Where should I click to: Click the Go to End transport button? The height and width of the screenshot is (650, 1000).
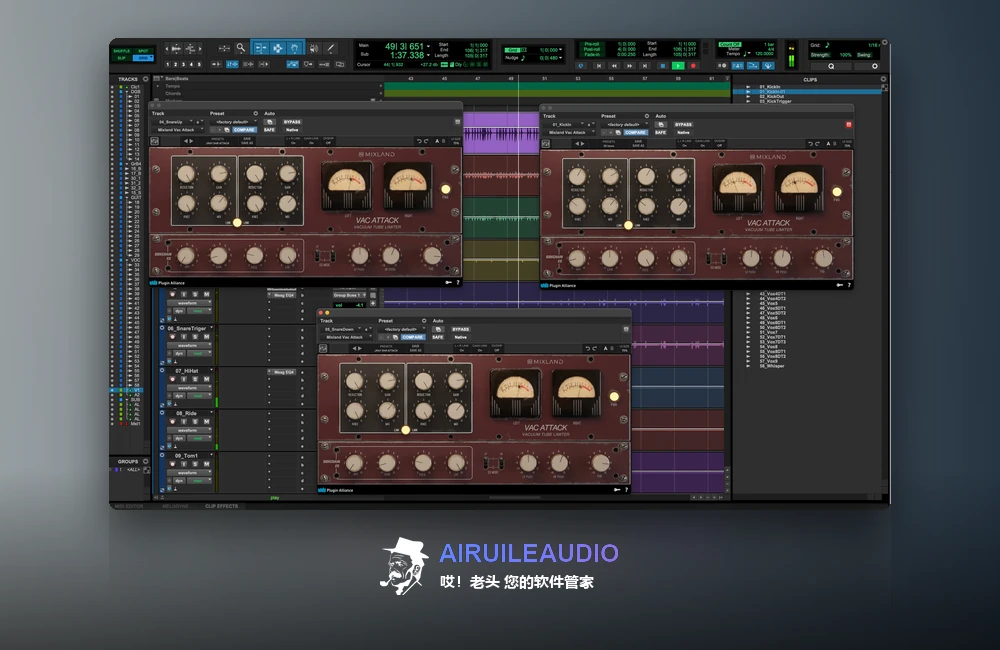click(x=645, y=66)
